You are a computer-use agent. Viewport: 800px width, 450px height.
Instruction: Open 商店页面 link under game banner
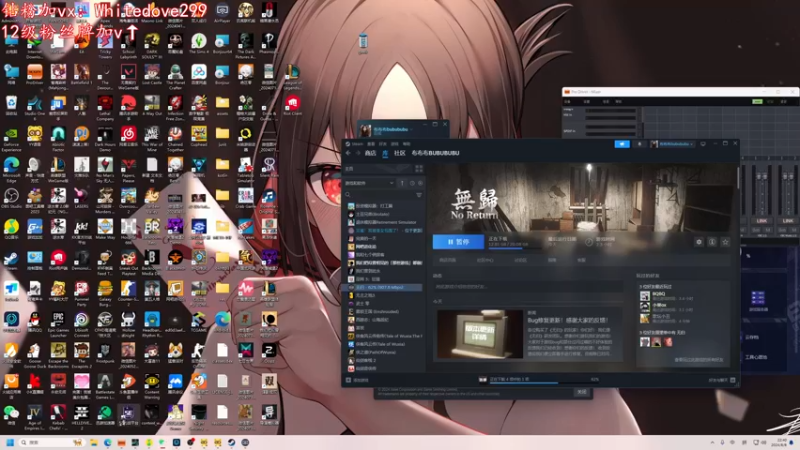(447, 260)
